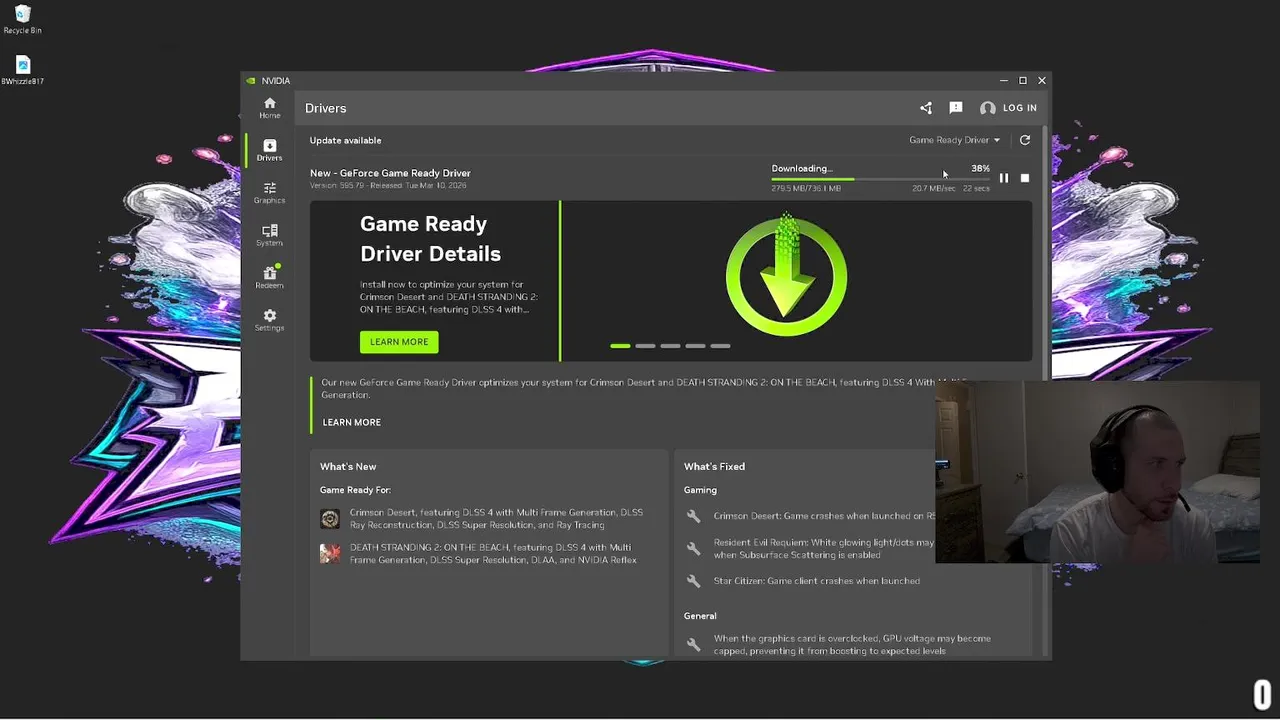This screenshot has width=1280, height=720.
Task: Click 'Star Citizen: Game client crashes' text
Action: click(817, 581)
